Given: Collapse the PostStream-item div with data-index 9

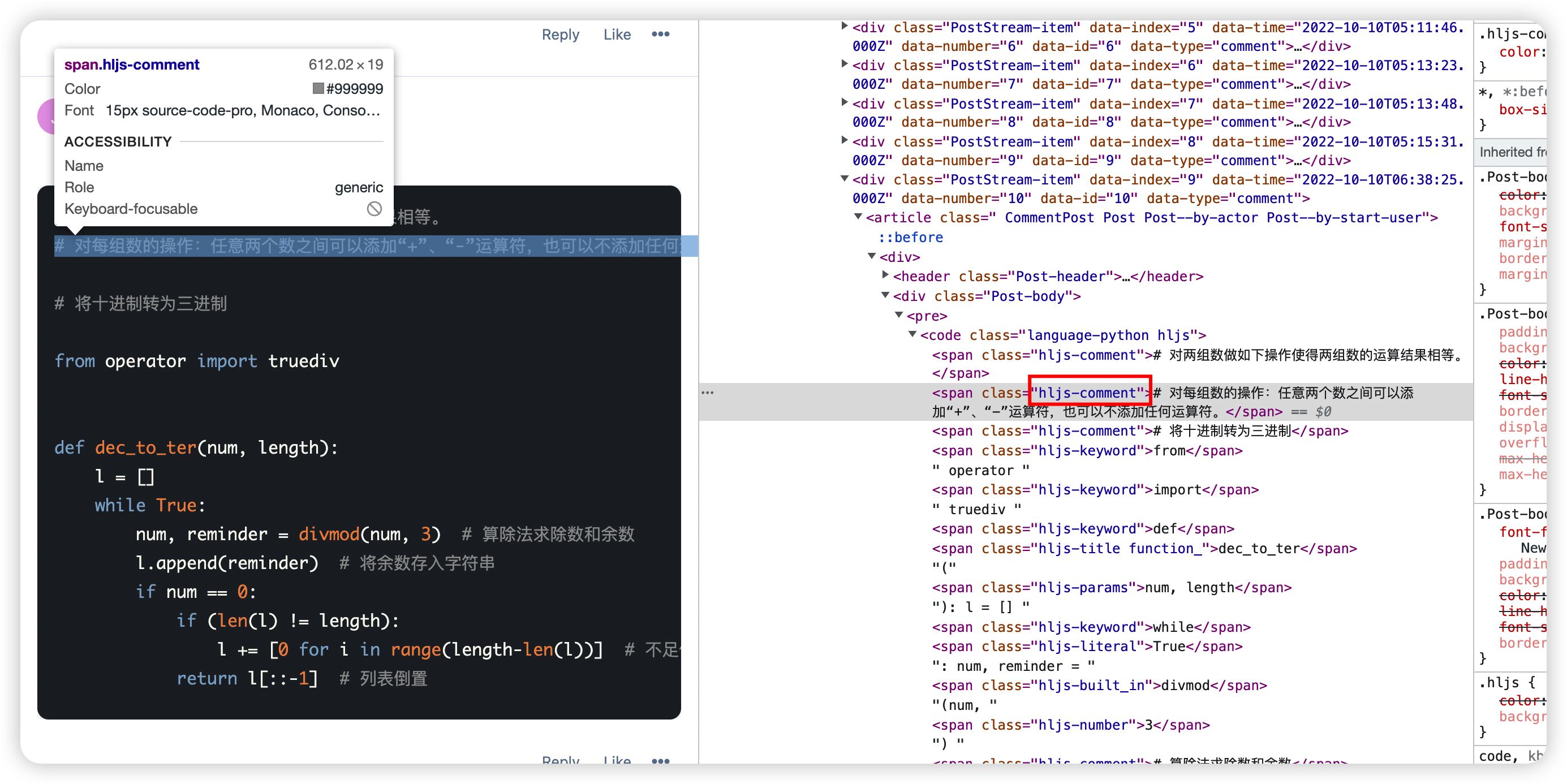Looking at the screenshot, I should tap(845, 179).
